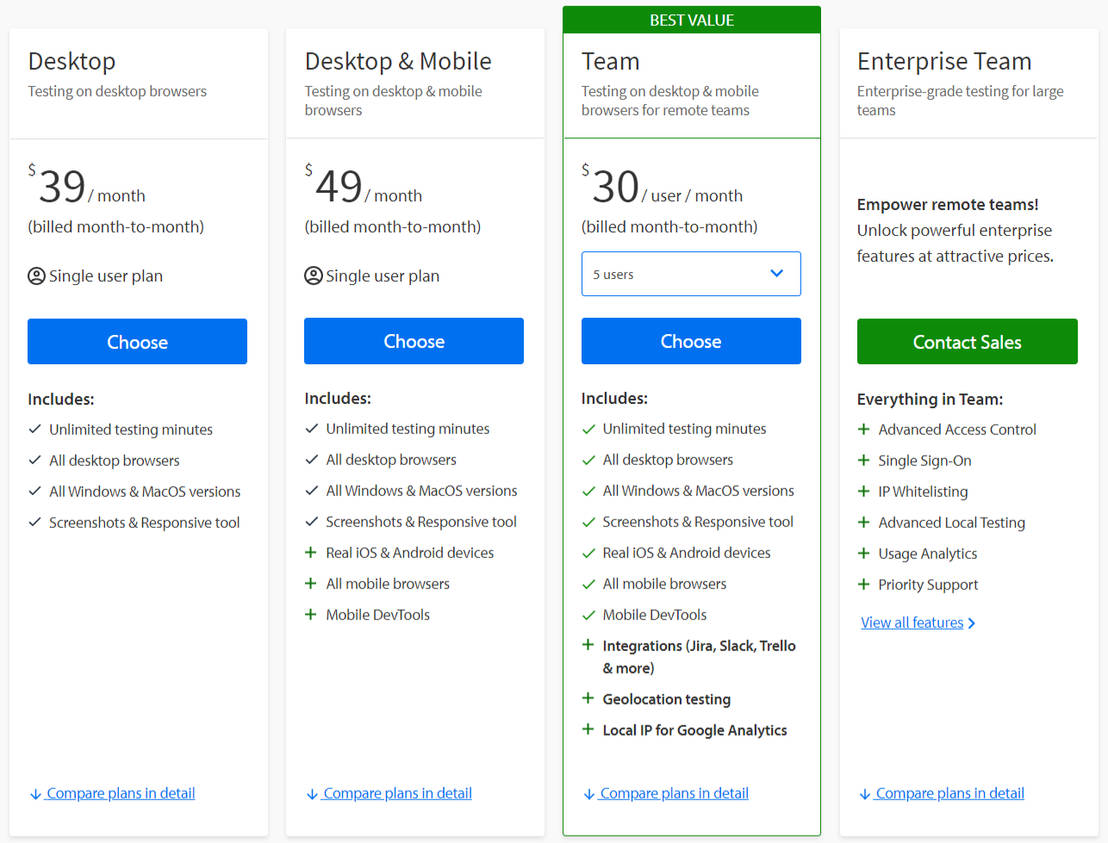The height and width of the screenshot is (843, 1108).
Task: Open the 5 users dropdown
Action: click(691, 274)
